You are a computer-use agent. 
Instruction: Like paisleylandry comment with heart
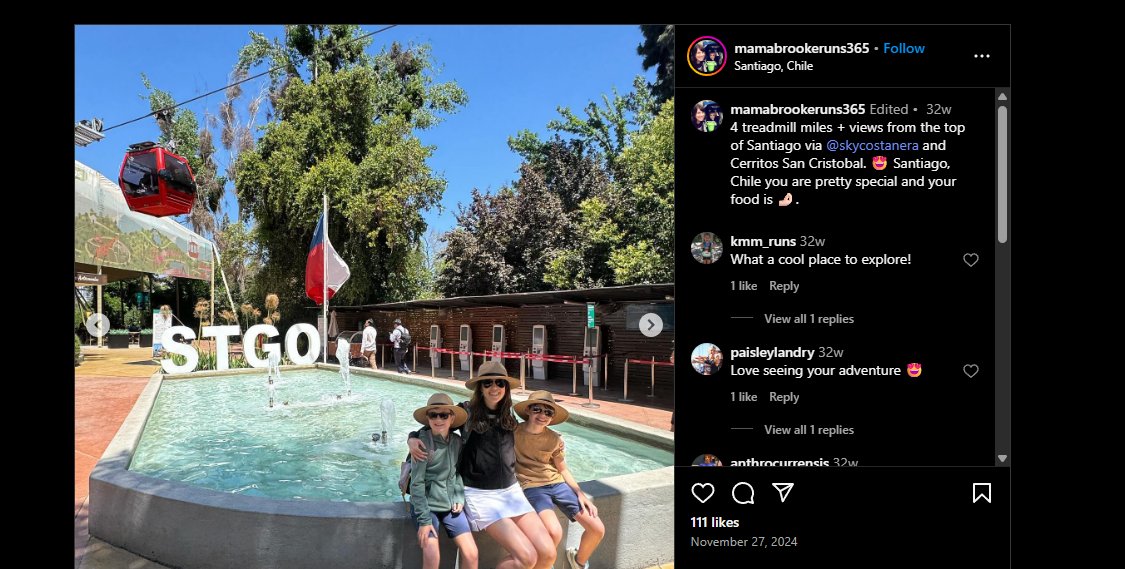pyautogui.click(x=970, y=371)
